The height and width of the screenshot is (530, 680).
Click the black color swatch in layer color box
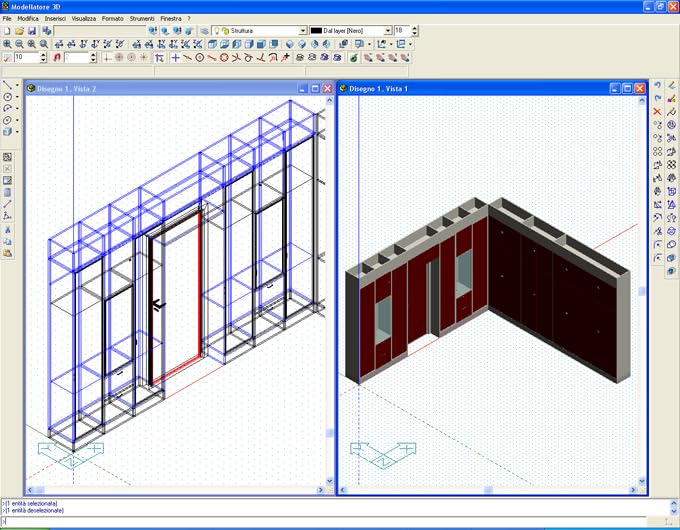tap(316, 31)
